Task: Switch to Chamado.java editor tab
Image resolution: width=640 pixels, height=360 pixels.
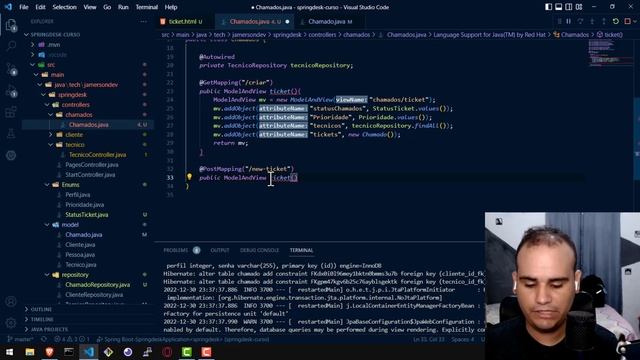Action: pyautogui.click(x=329, y=21)
